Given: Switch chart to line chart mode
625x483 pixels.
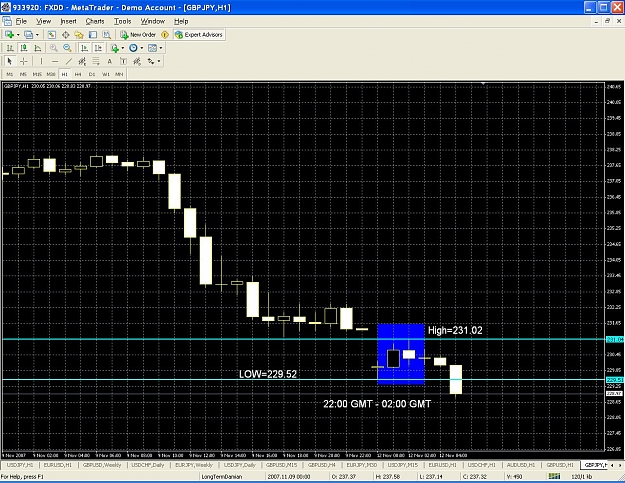Looking at the screenshot, I should [37, 48].
